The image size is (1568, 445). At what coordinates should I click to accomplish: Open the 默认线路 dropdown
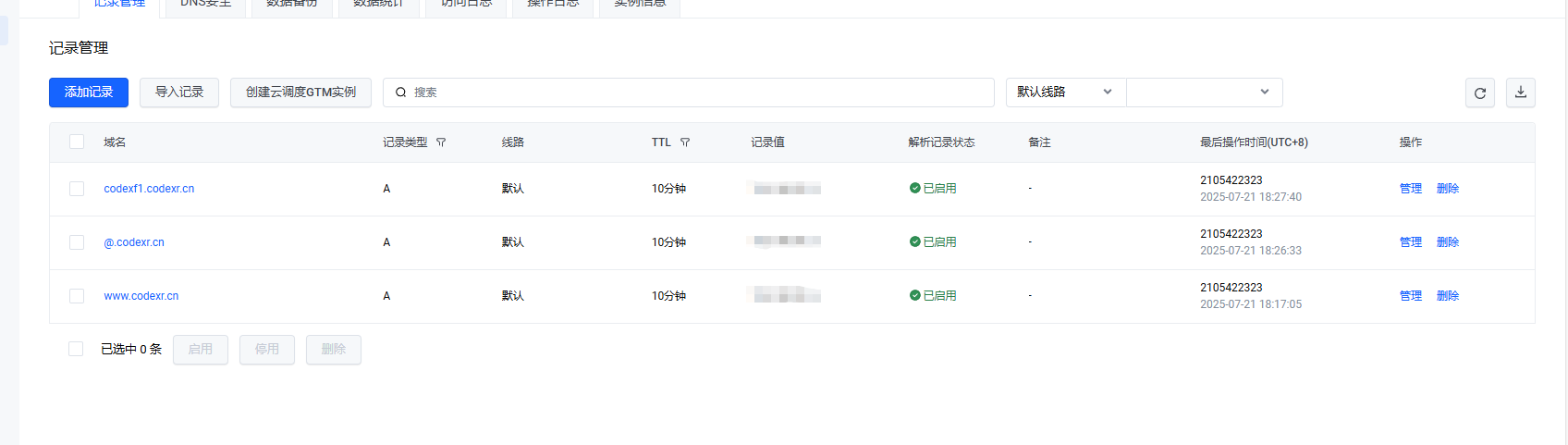1066,93
